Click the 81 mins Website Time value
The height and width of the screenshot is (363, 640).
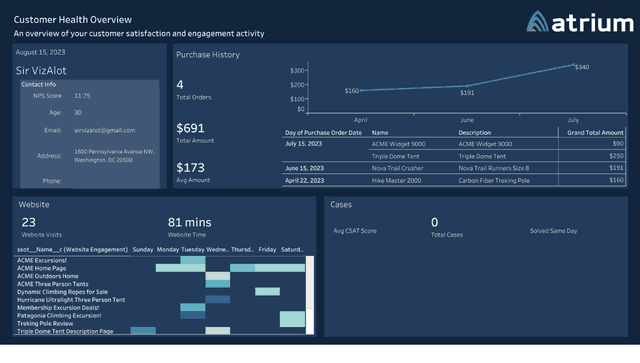point(189,222)
